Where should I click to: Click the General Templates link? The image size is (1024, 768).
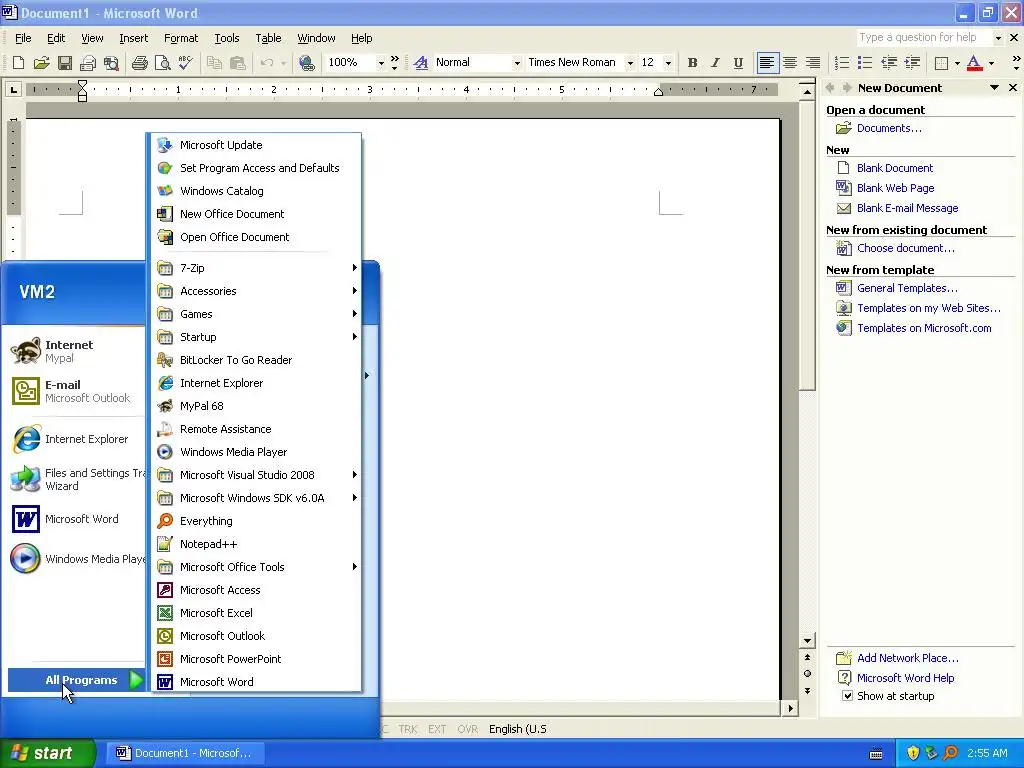(x=907, y=288)
